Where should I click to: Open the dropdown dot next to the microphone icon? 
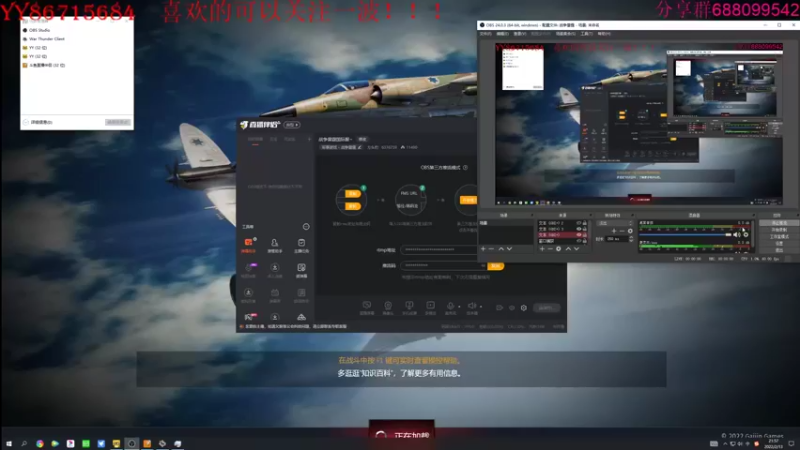tap(459, 307)
